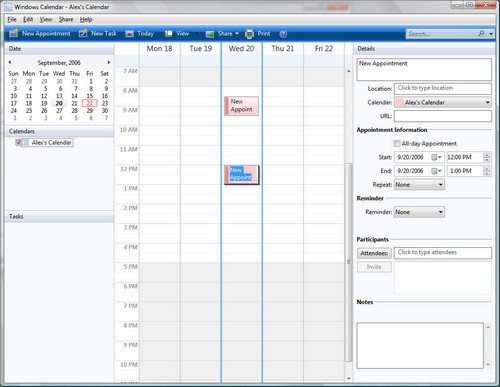
Task: Go to next month arrow in mini calendar
Action: (109, 62)
